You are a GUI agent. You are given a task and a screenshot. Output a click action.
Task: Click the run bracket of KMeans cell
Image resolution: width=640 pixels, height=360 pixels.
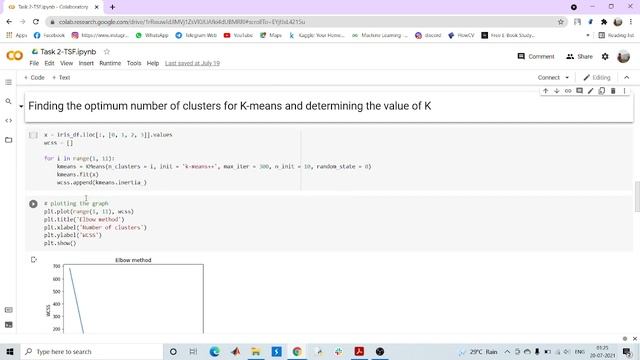coord(33,135)
